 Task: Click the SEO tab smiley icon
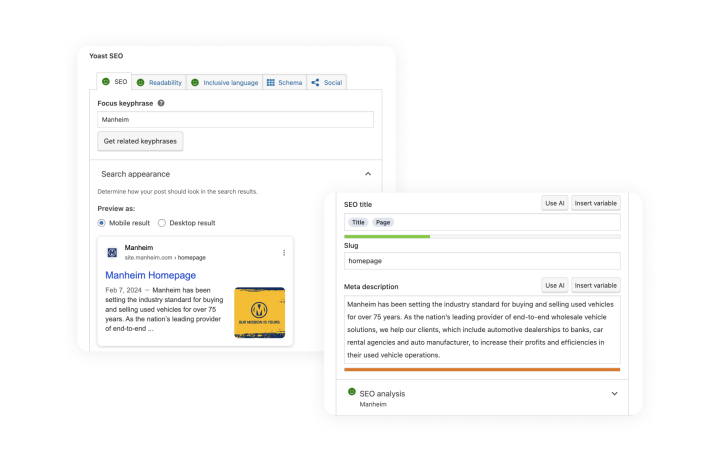(106, 81)
